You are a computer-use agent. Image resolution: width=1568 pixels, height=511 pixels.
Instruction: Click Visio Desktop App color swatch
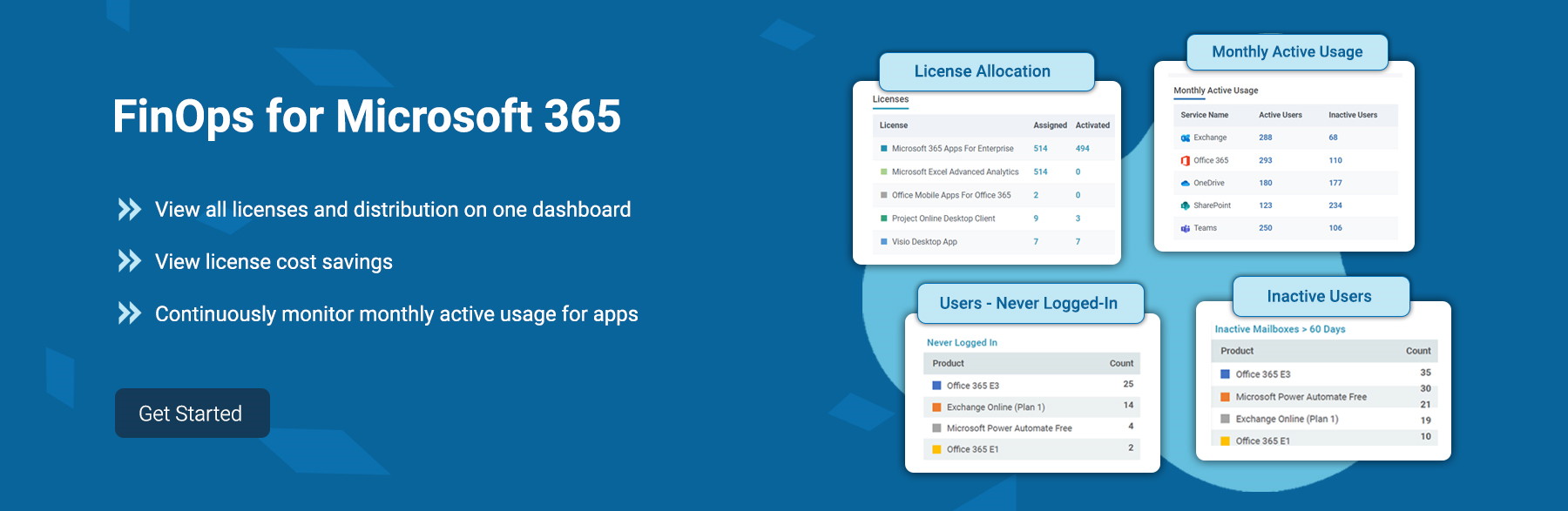click(x=884, y=242)
